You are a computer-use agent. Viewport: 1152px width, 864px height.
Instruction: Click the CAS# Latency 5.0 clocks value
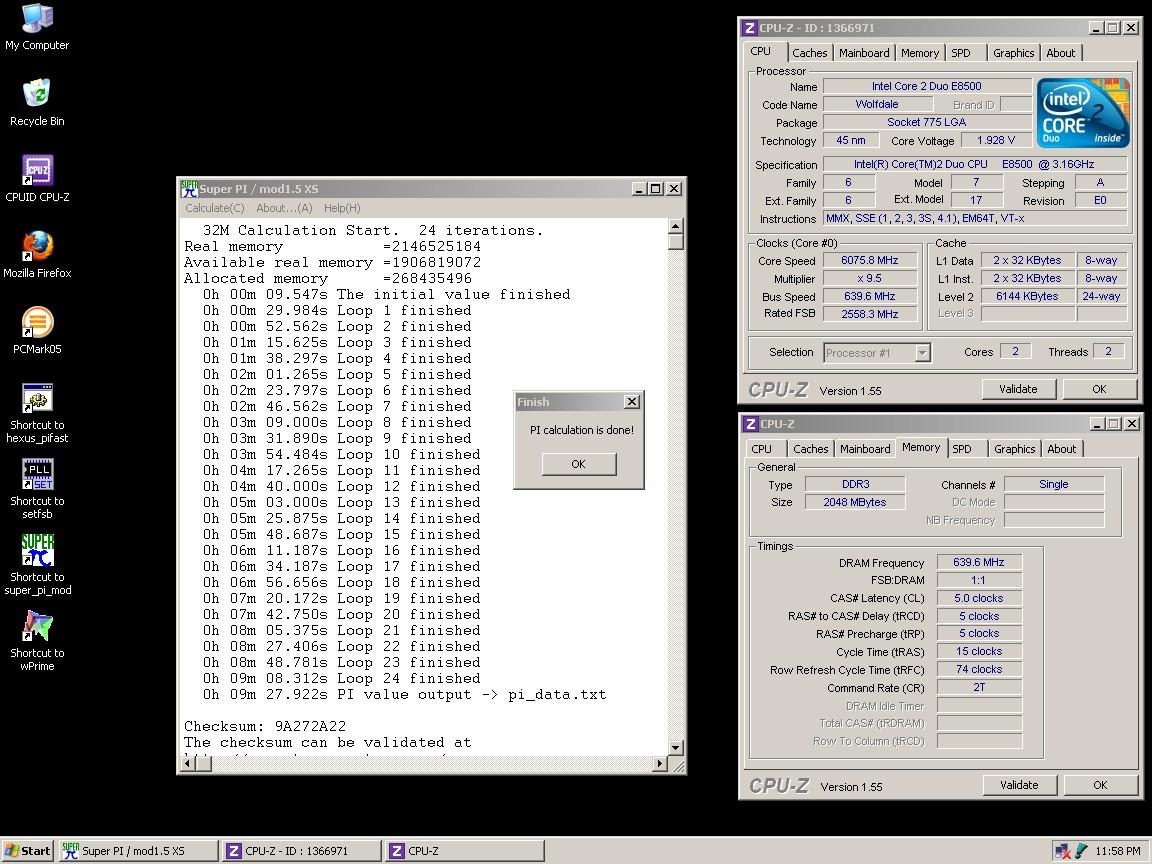pos(979,598)
